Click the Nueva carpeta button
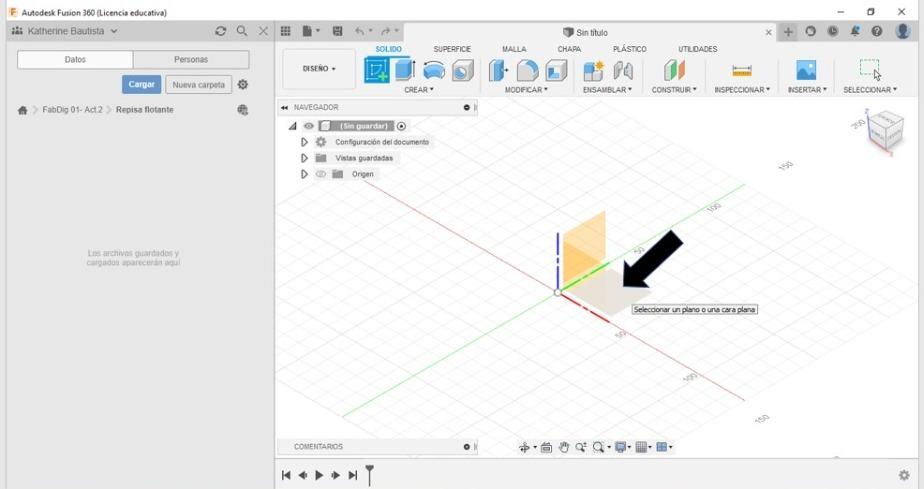 click(199, 85)
